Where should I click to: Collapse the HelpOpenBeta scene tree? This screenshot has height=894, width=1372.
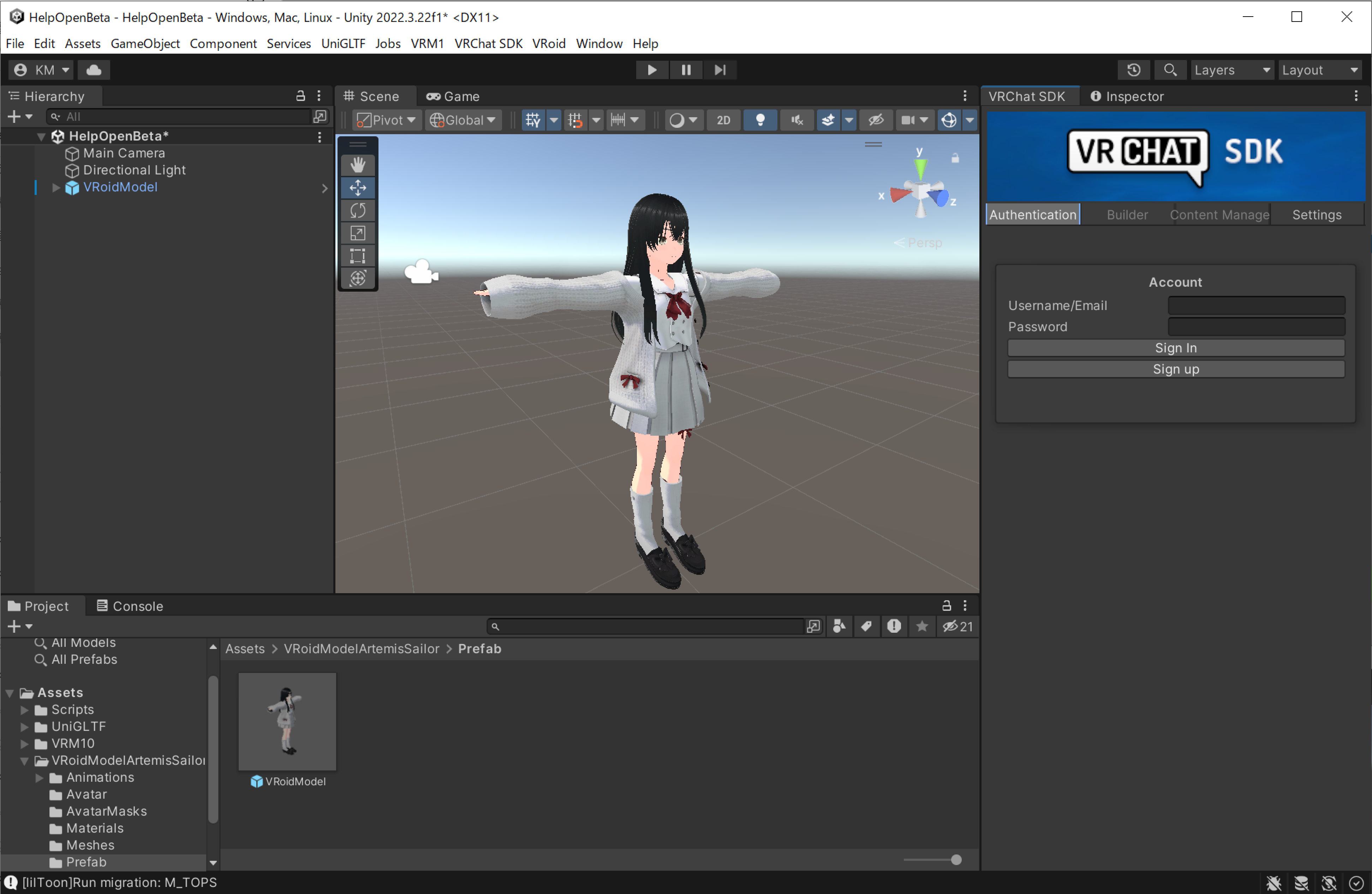point(41,137)
